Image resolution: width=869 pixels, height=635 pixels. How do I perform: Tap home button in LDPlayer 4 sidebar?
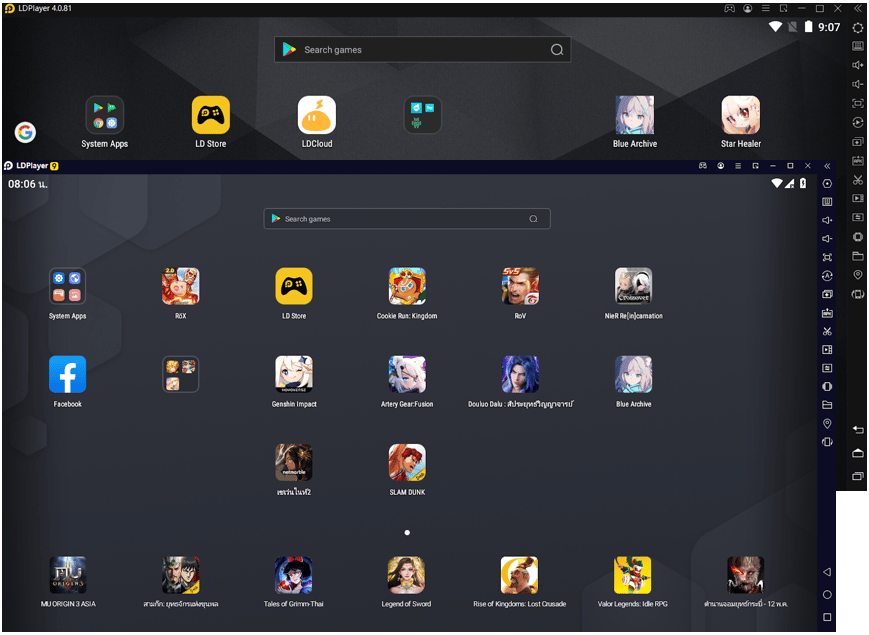(858, 453)
